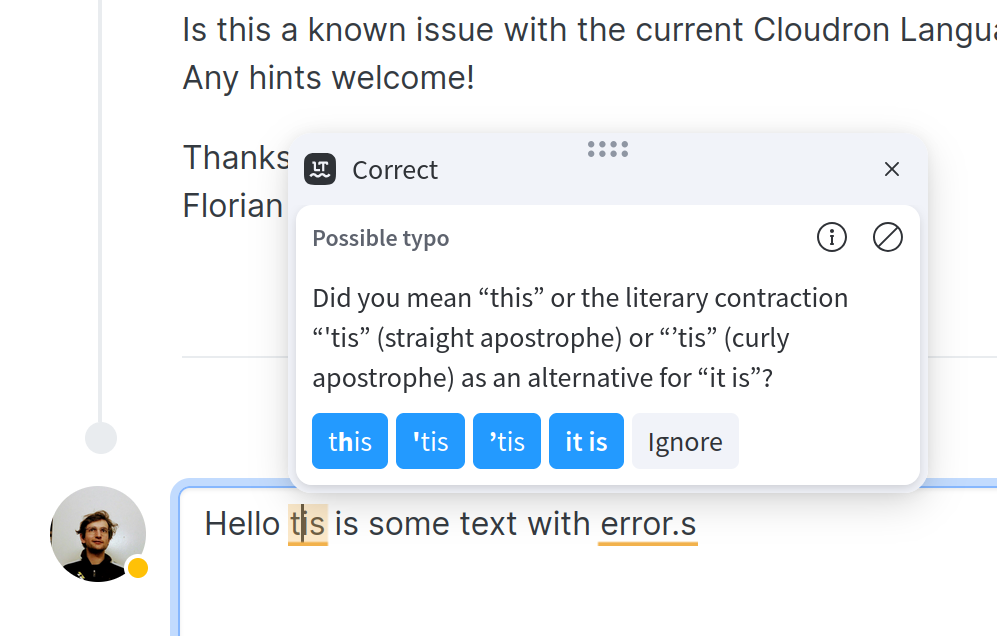Click the "Possible typo" heading
This screenshot has width=997, height=636.
381,238
